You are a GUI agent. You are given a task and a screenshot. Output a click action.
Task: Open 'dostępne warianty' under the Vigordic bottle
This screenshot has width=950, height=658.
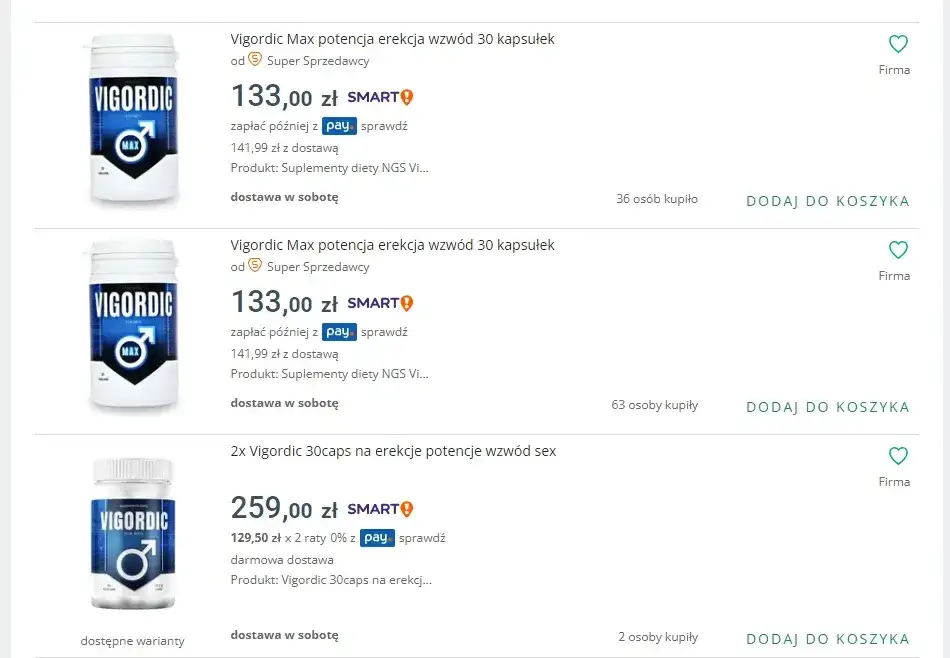coord(132,641)
